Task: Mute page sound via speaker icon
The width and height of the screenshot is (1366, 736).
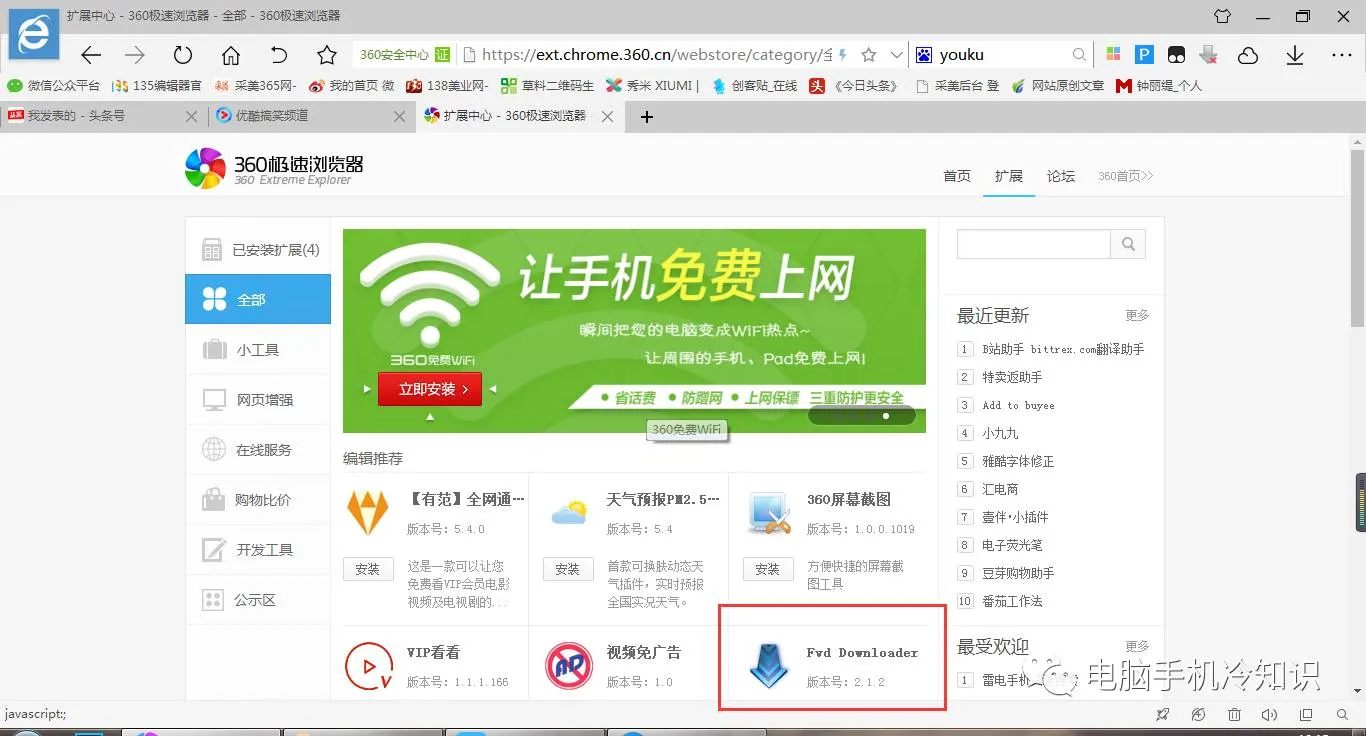Action: (1270, 715)
